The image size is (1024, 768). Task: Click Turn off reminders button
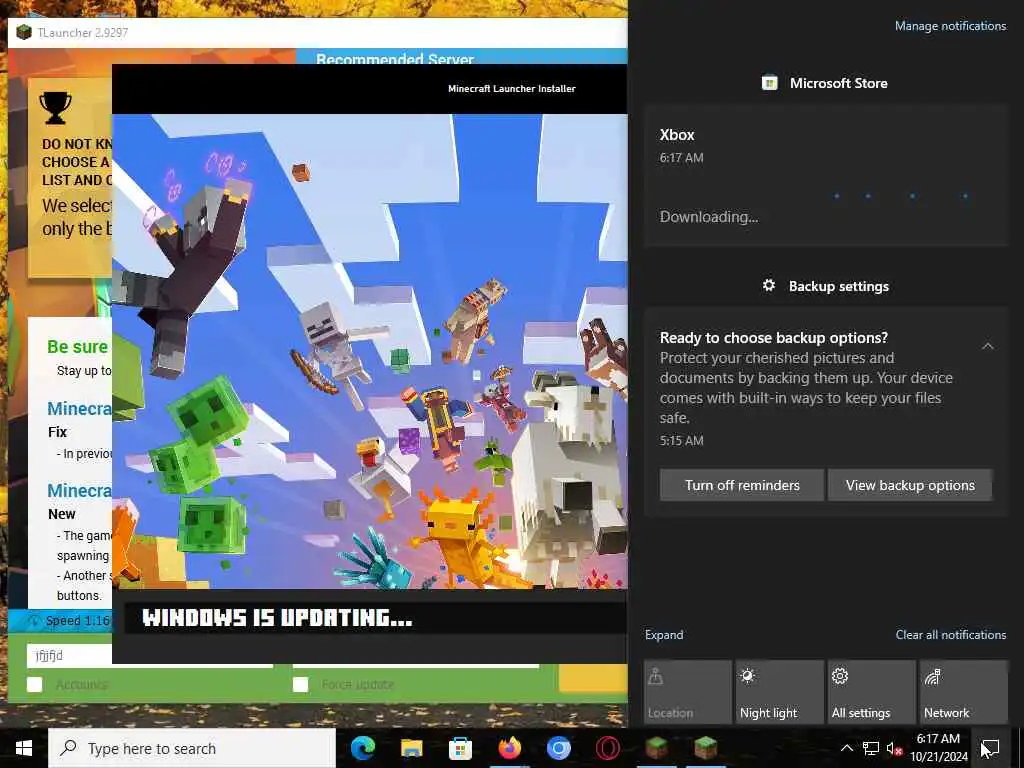point(742,485)
